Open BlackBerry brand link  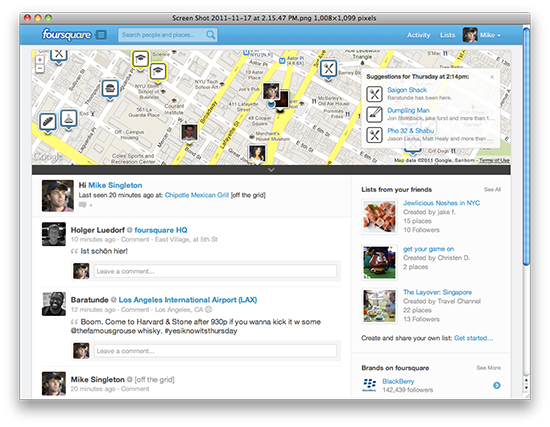(x=398, y=381)
